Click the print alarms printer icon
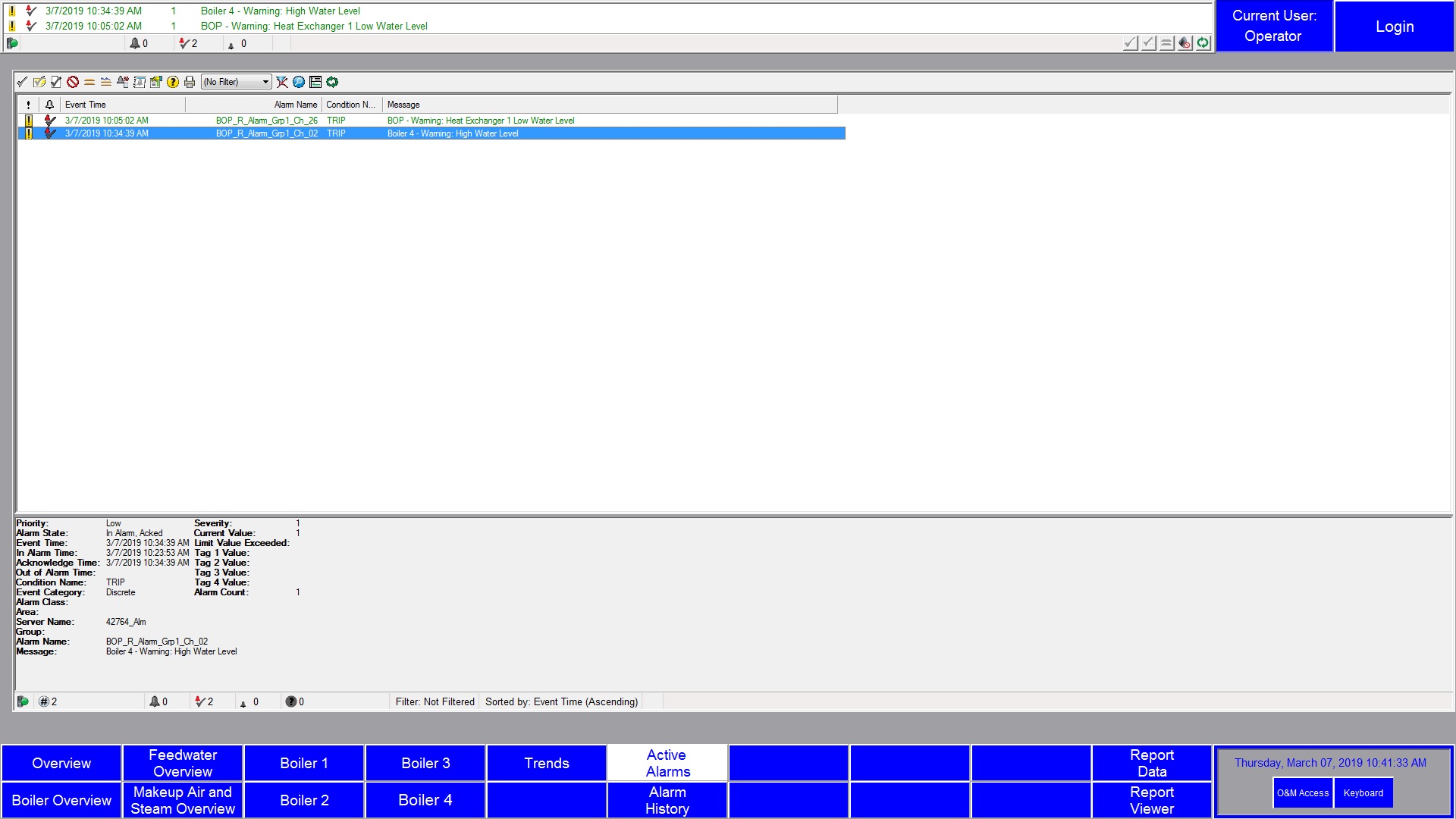The height and width of the screenshot is (819, 1456). click(190, 82)
